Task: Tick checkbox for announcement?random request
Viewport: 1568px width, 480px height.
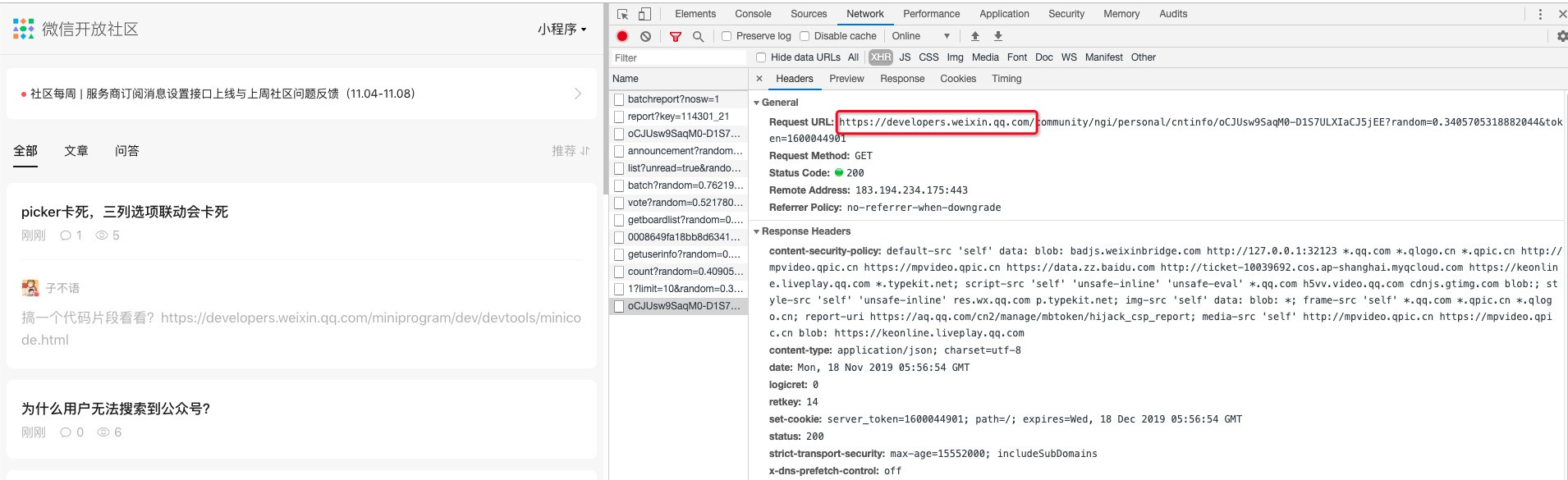Action: (x=619, y=151)
